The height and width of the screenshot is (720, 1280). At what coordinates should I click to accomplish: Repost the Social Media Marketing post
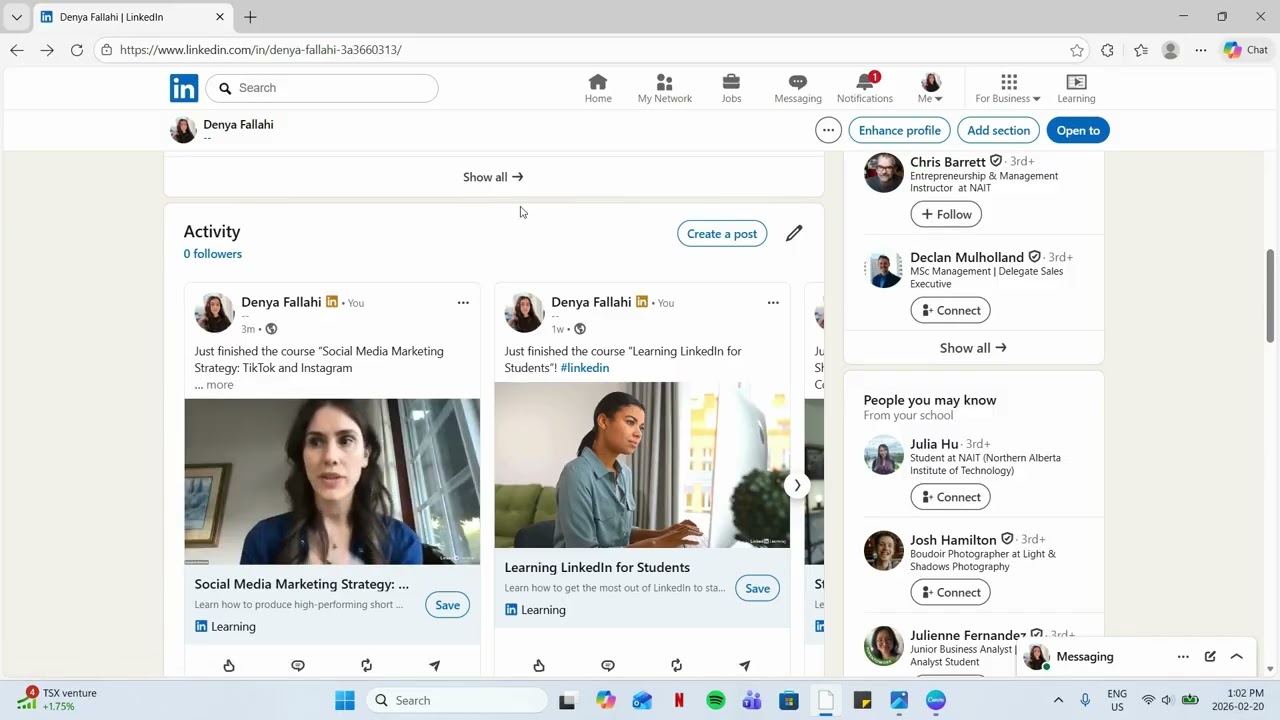[x=367, y=665]
